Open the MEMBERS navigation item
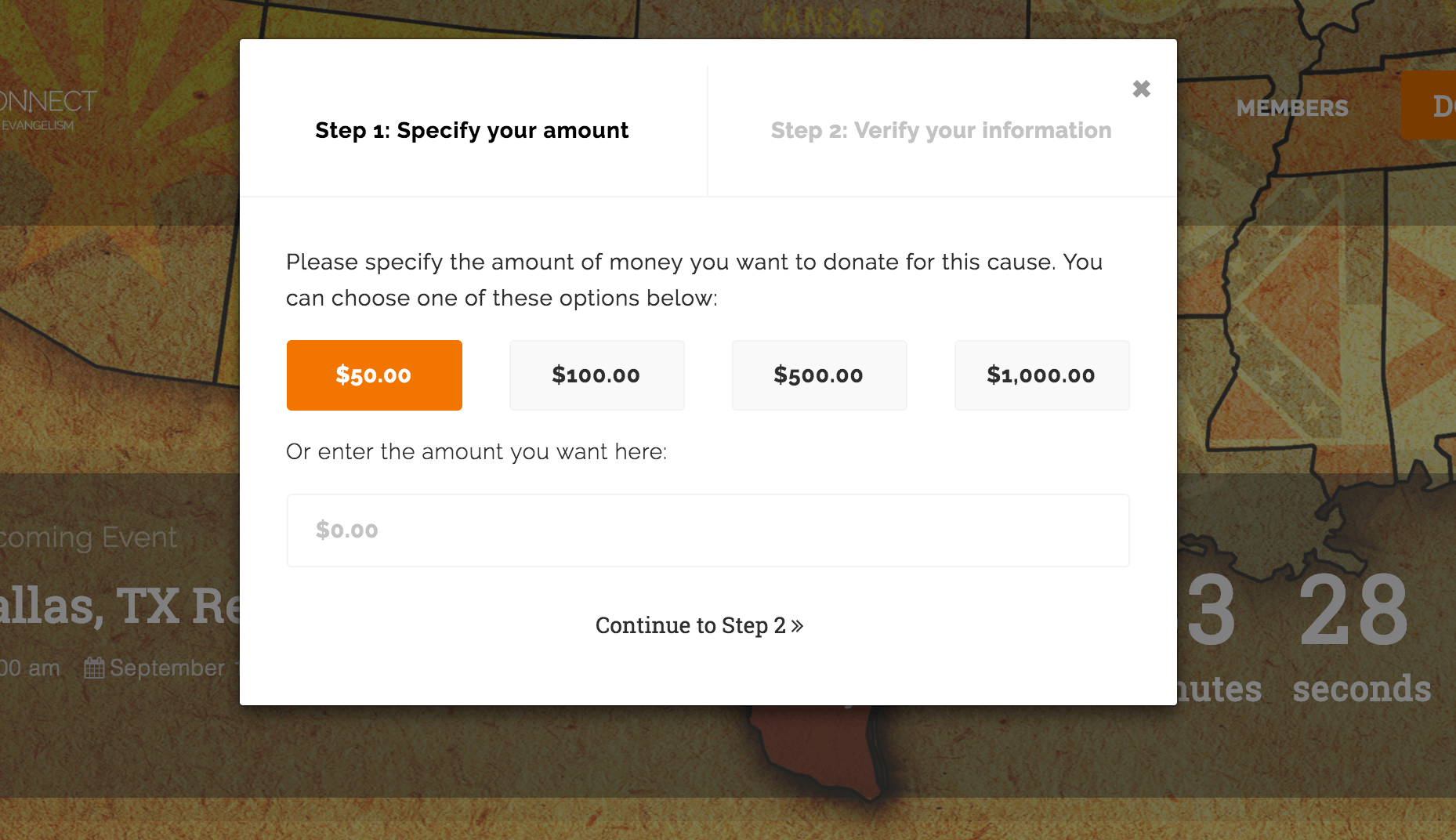The height and width of the screenshot is (840, 1456). [x=1292, y=108]
